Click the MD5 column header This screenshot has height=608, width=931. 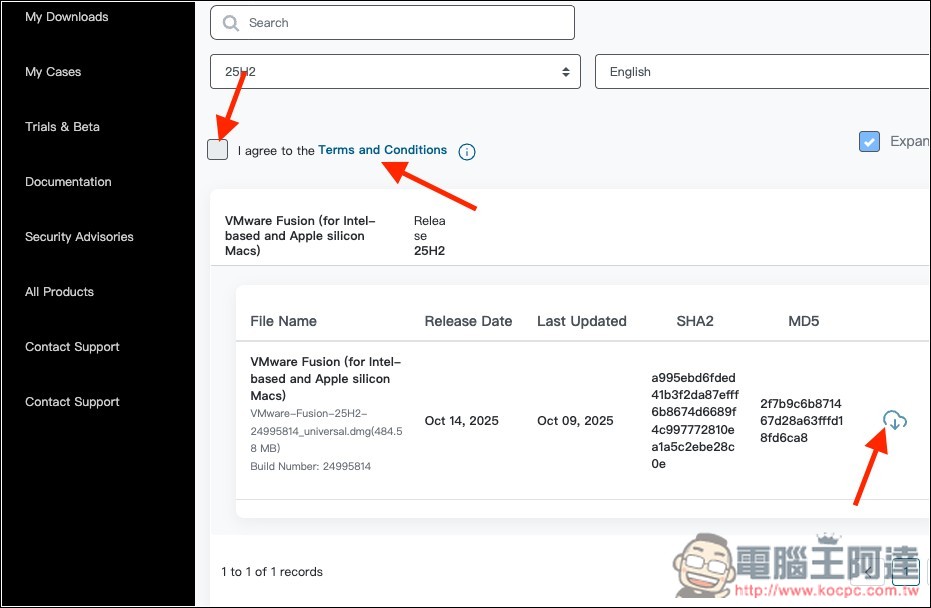coord(803,321)
